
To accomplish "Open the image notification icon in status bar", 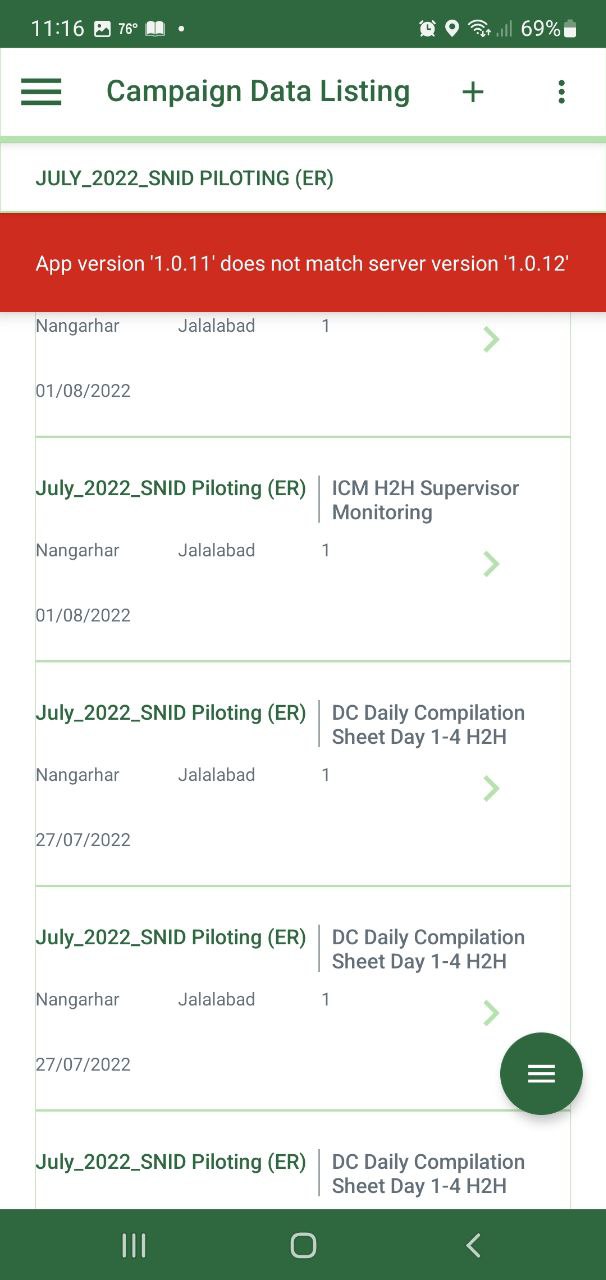I will (103, 28).
